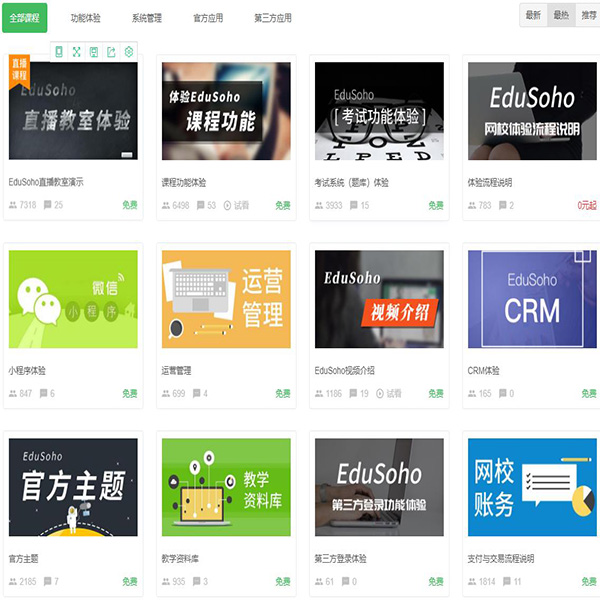Select the 官方应用 tab
Viewport: 600px width, 600px height.
208,18
